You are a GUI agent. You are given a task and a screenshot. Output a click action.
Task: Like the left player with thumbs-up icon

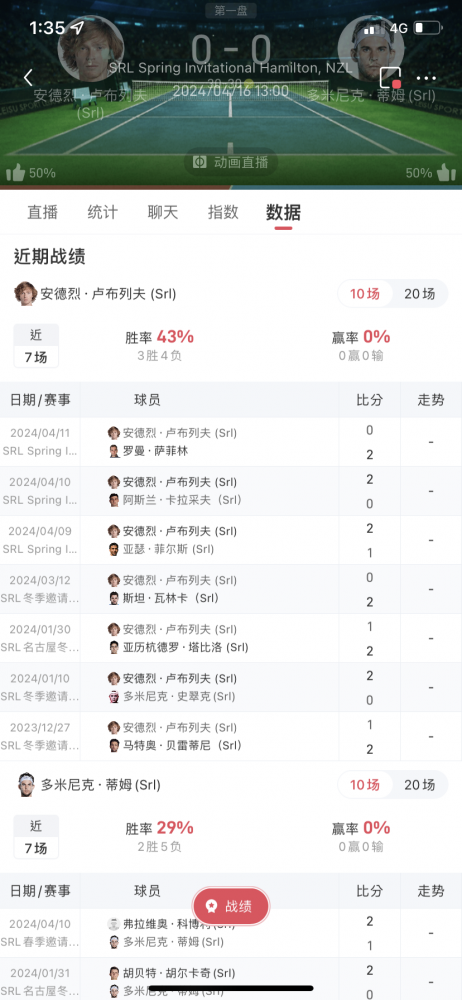click(16, 172)
